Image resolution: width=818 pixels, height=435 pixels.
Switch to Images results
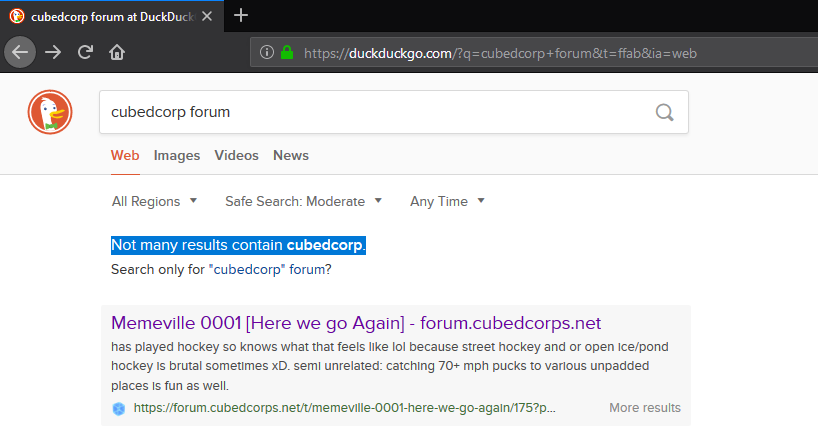click(177, 155)
